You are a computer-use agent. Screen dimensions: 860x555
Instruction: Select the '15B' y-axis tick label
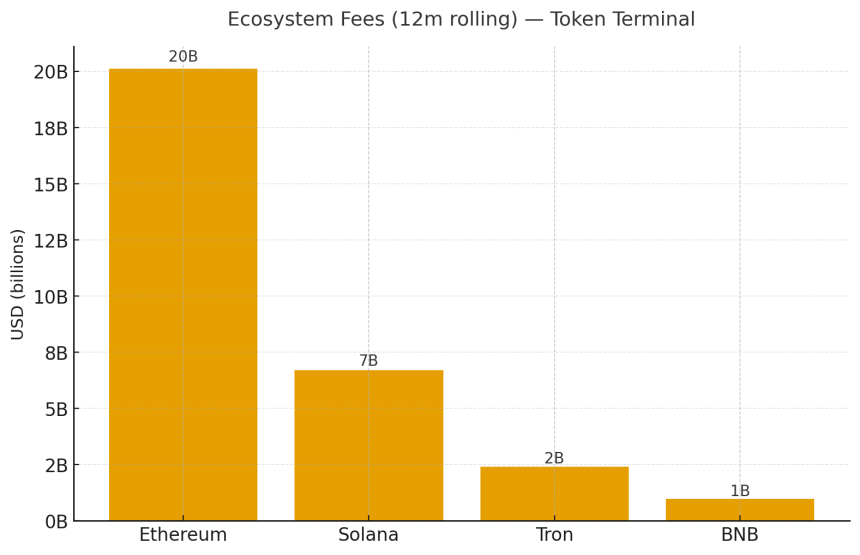tap(49, 184)
